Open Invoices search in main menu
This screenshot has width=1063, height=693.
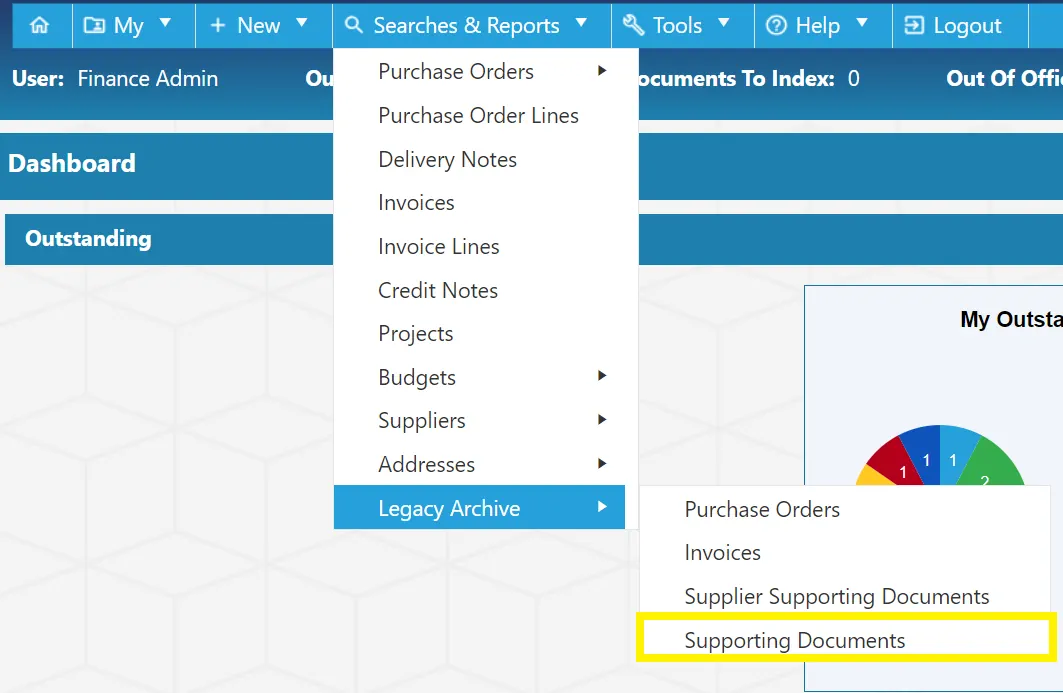tap(479, 203)
